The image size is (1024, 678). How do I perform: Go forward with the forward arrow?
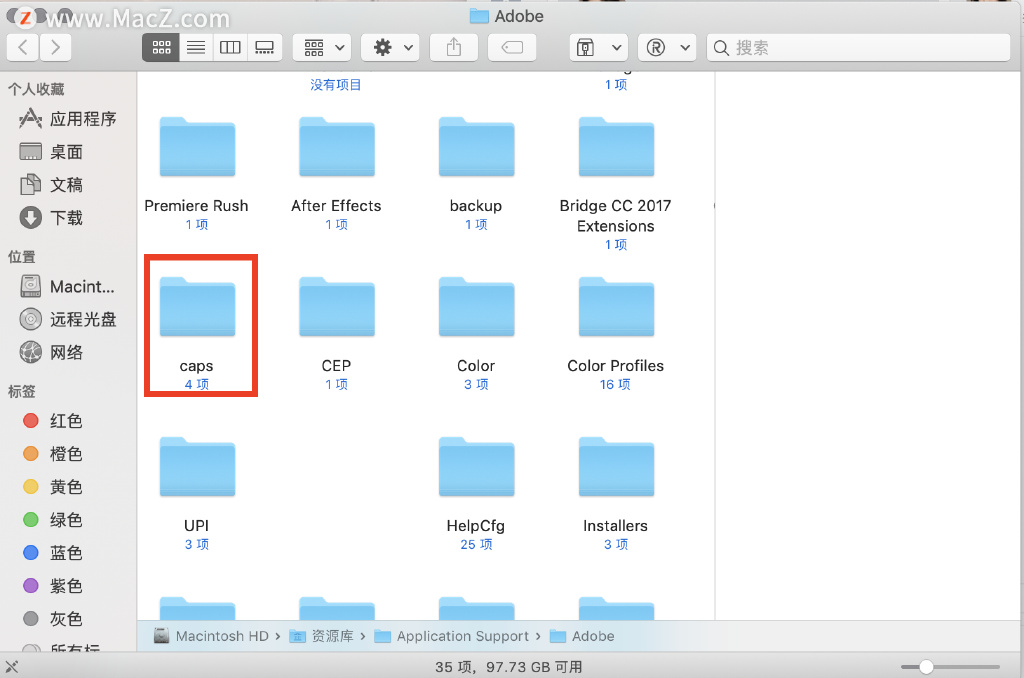56,47
